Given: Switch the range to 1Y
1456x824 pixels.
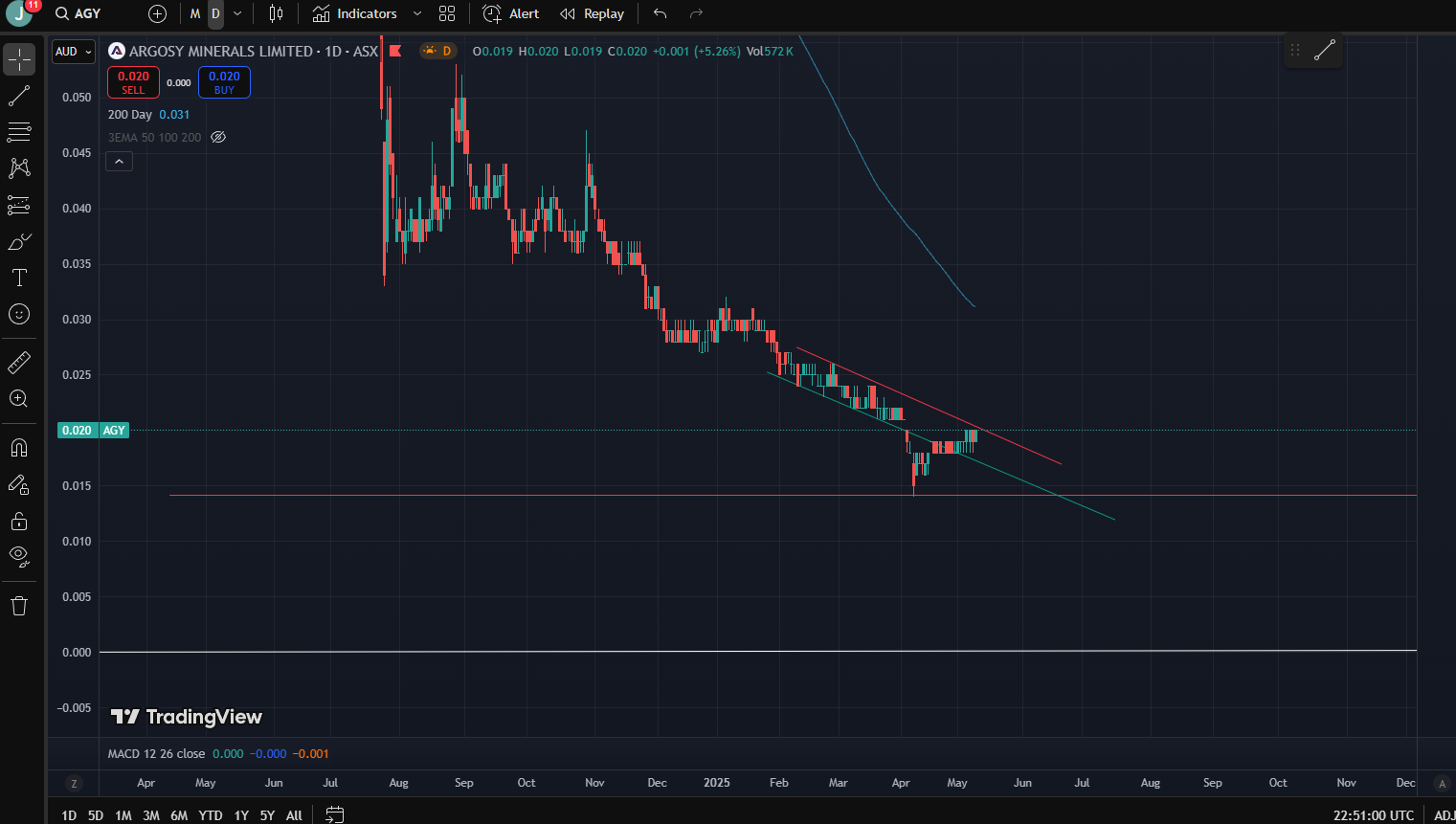Looking at the screenshot, I should coord(241,815).
